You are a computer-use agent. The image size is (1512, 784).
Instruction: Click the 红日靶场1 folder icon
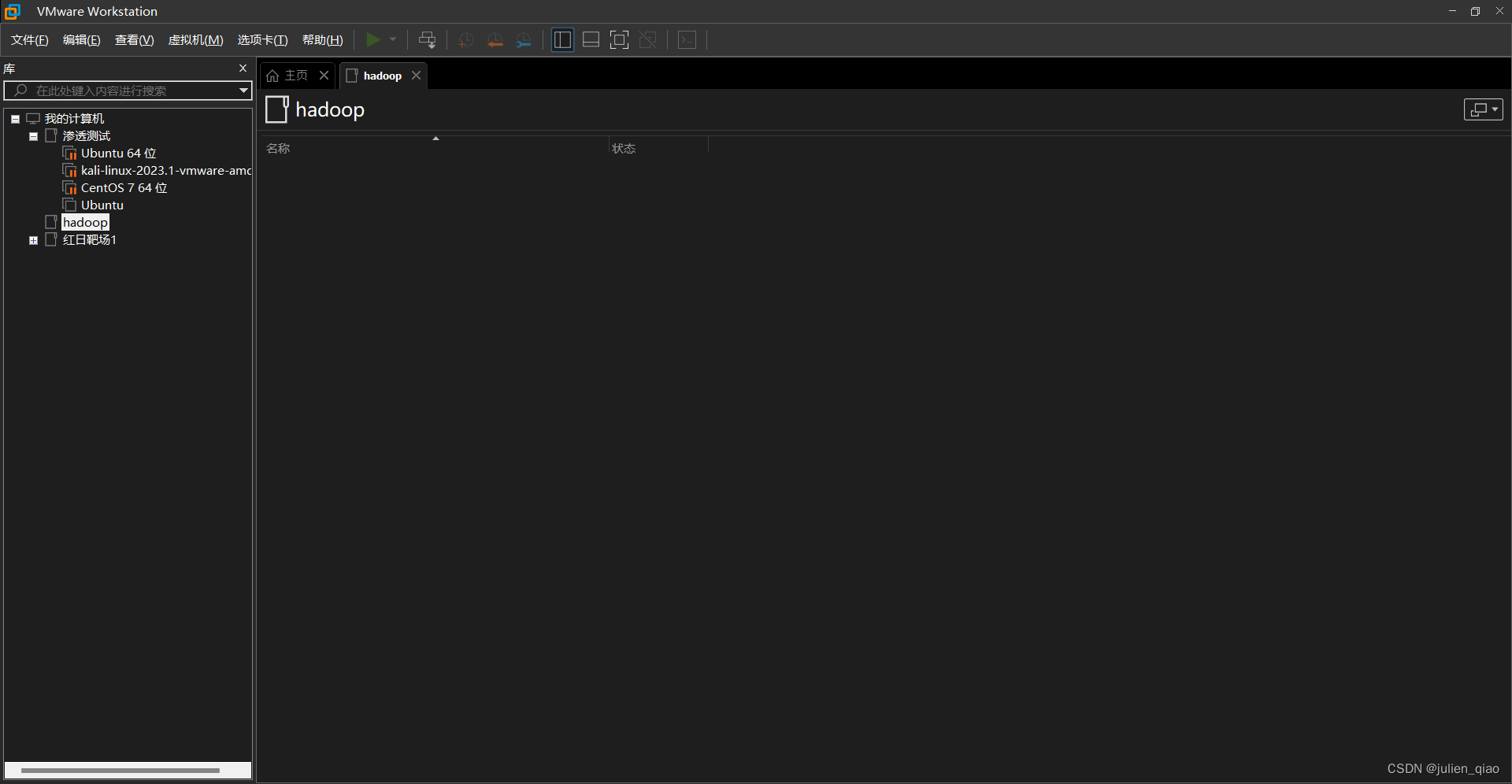(51, 240)
